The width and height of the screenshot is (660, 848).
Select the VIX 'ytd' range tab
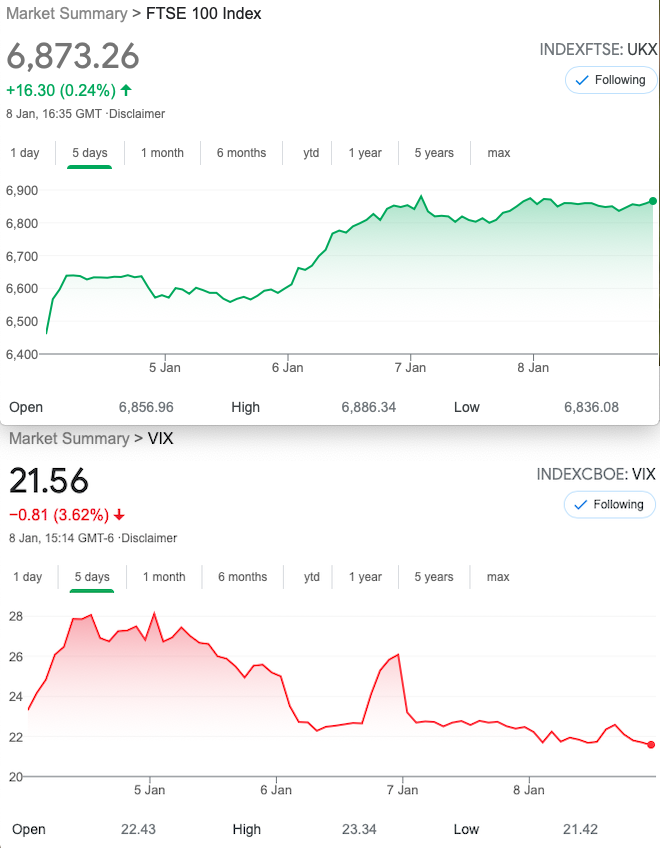(x=312, y=577)
